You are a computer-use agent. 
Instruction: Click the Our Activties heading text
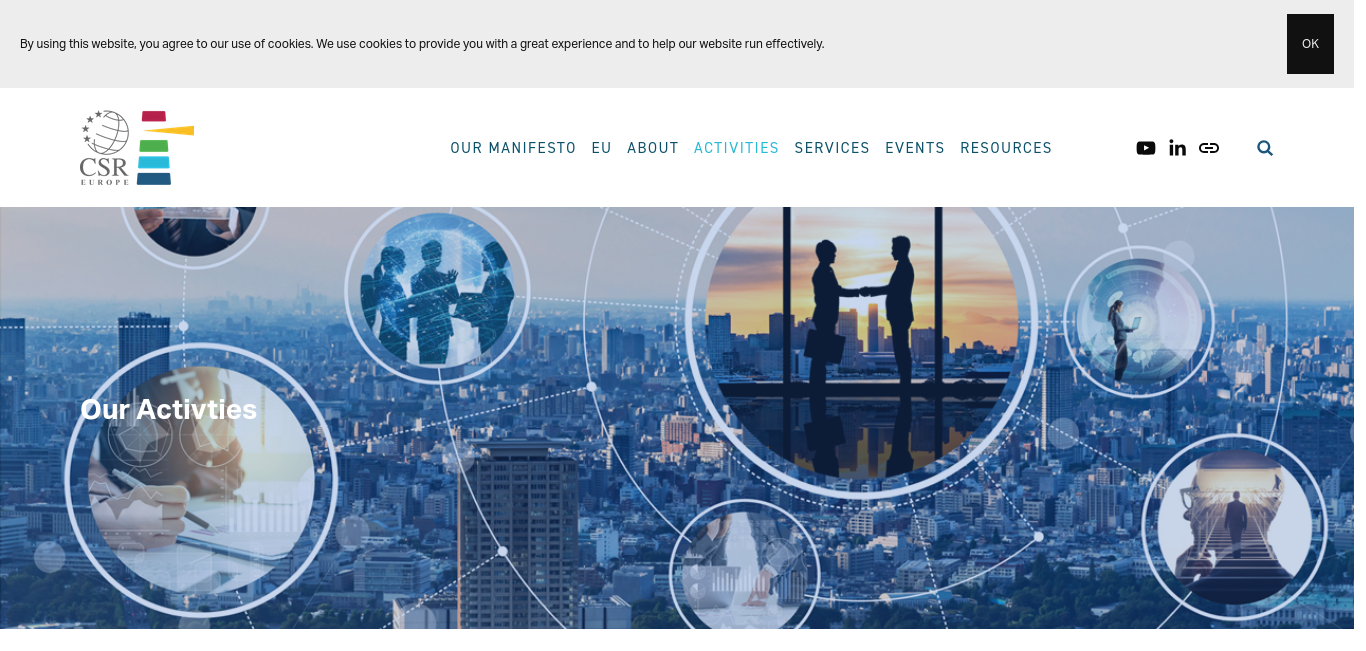168,410
